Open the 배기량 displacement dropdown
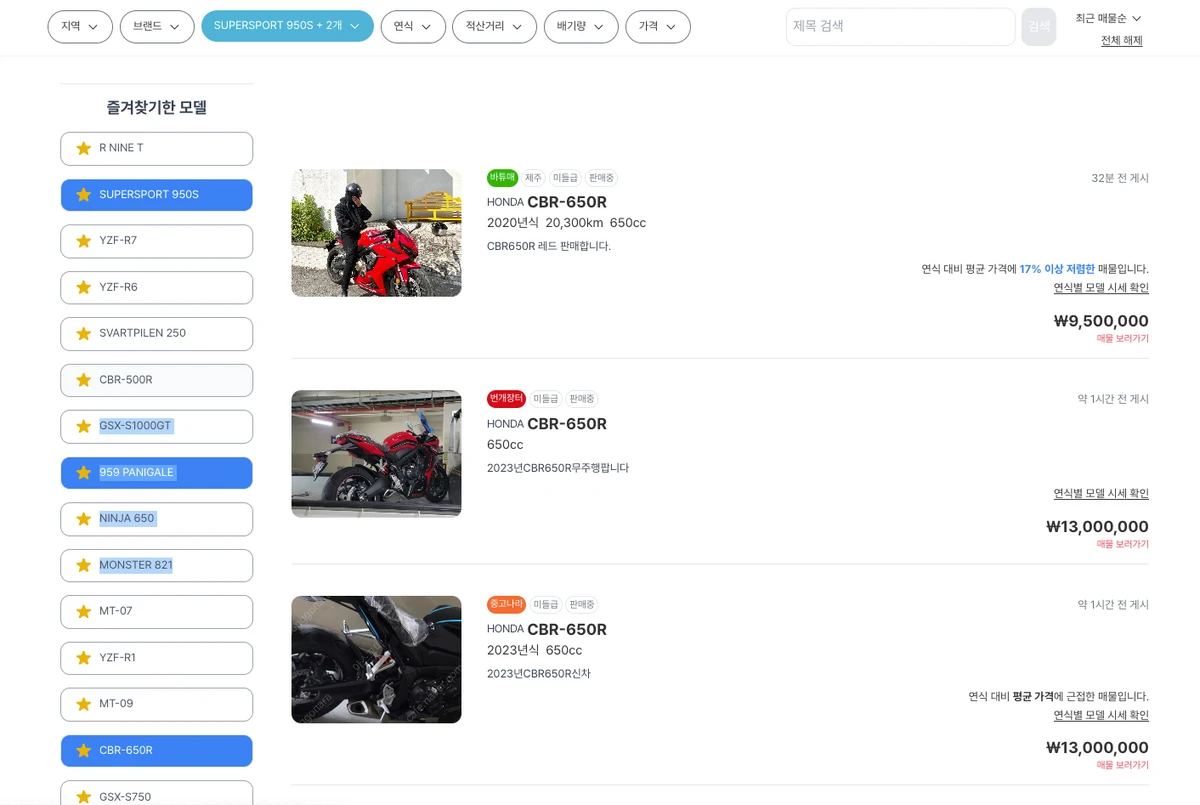The height and width of the screenshot is (805, 1200). pyautogui.click(x=581, y=27)
